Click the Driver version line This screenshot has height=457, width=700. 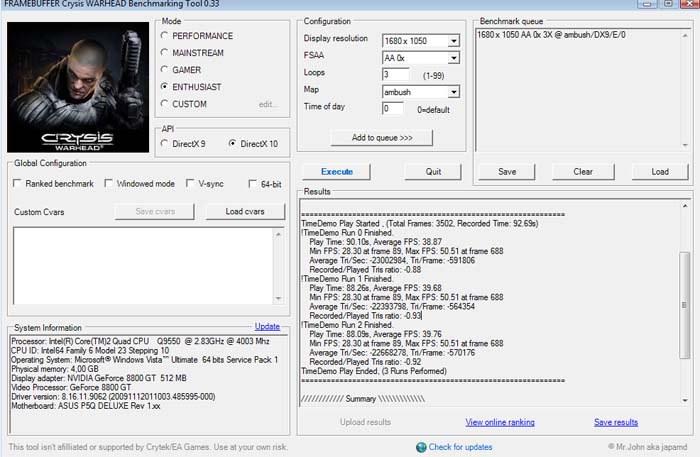113,397
